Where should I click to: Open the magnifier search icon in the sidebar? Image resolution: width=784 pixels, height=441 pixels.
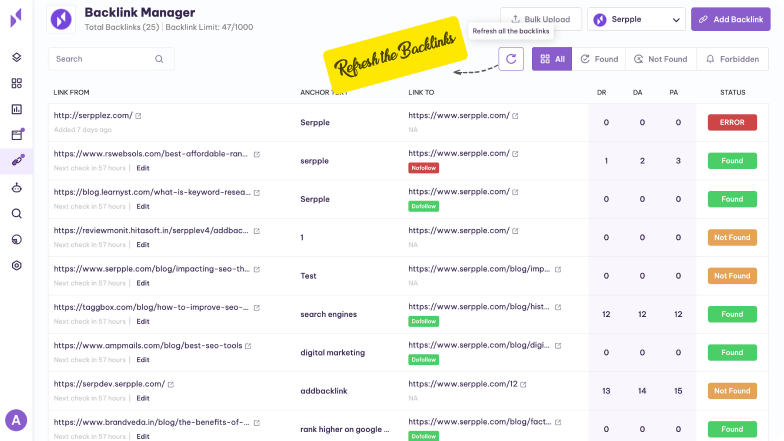click(x=16, y=214)
